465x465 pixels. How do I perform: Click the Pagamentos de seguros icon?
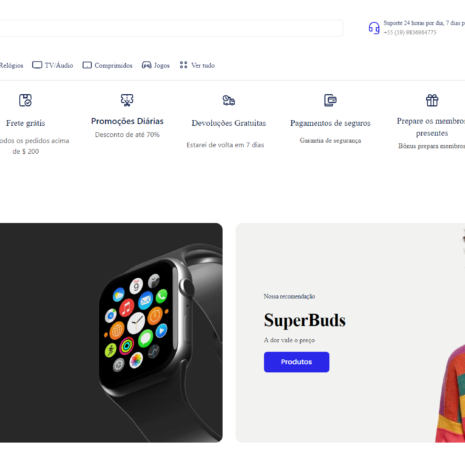click(330, 100)
